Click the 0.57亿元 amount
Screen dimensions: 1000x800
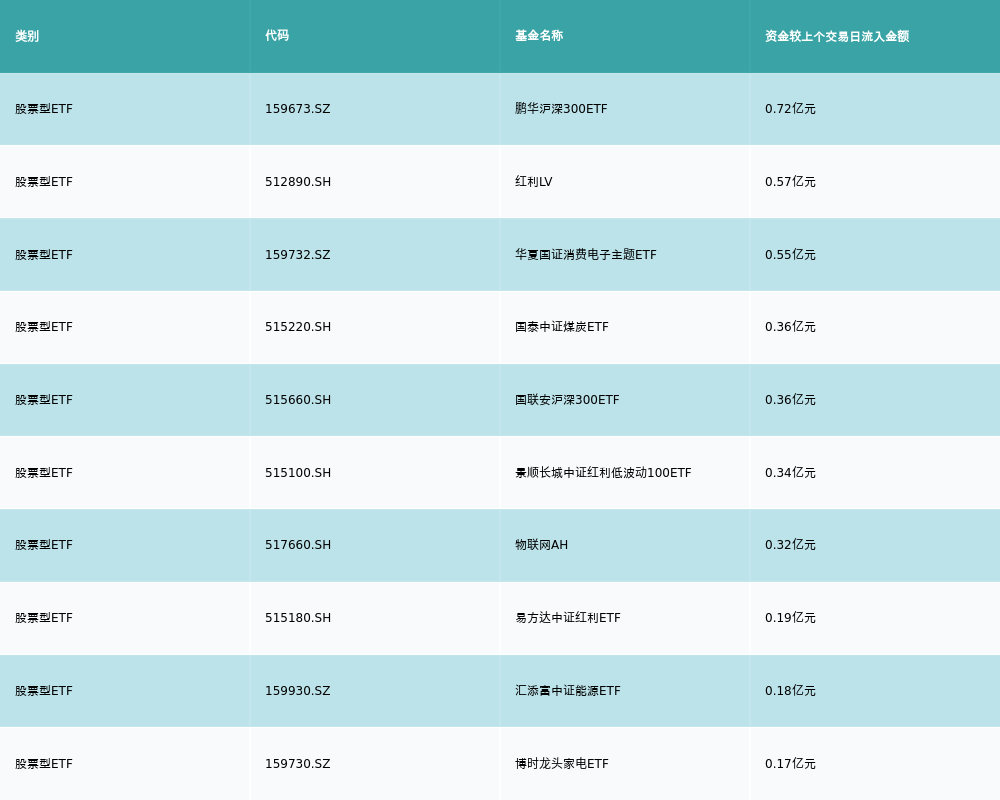pos(790,182)
